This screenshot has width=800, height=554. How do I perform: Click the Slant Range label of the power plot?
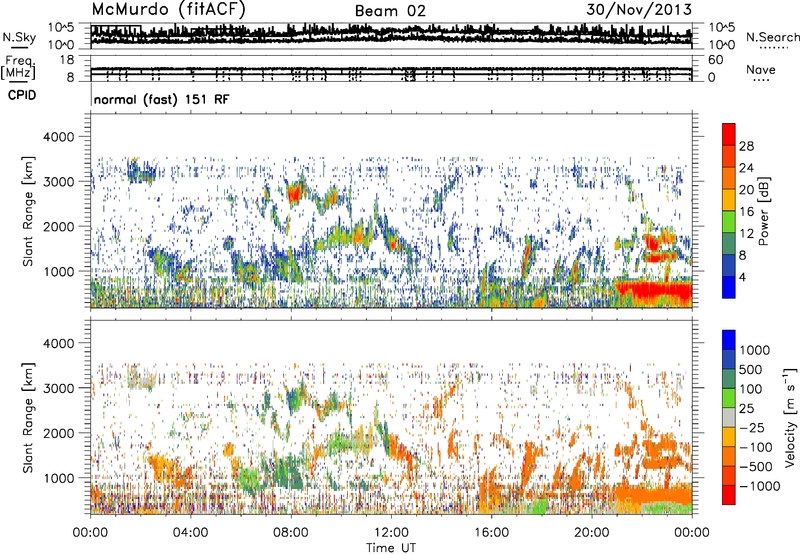tap(28, 211)
